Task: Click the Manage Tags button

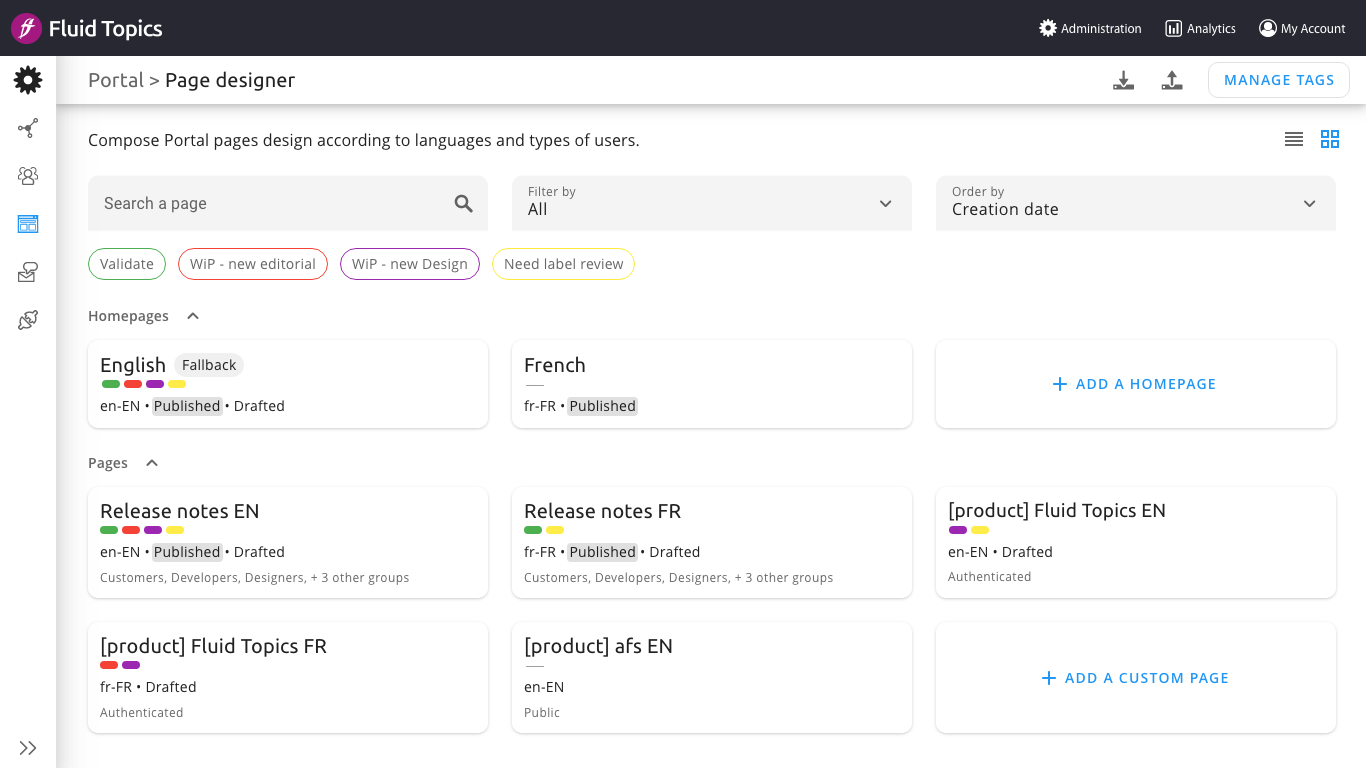Action: pos(1279,80)
